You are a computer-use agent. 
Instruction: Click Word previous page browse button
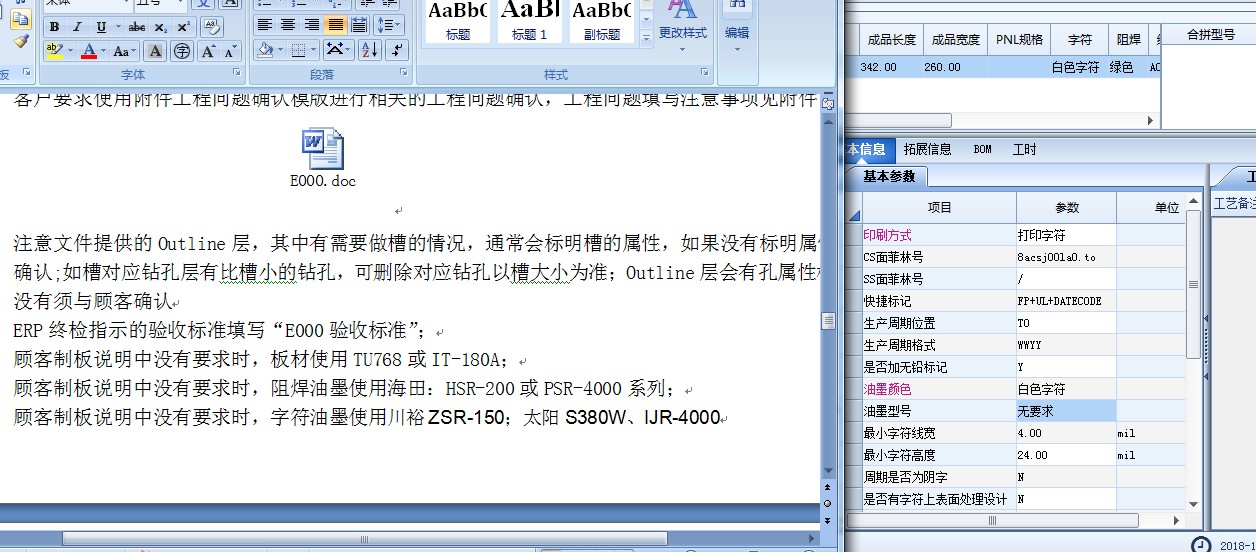coord(828,489)
